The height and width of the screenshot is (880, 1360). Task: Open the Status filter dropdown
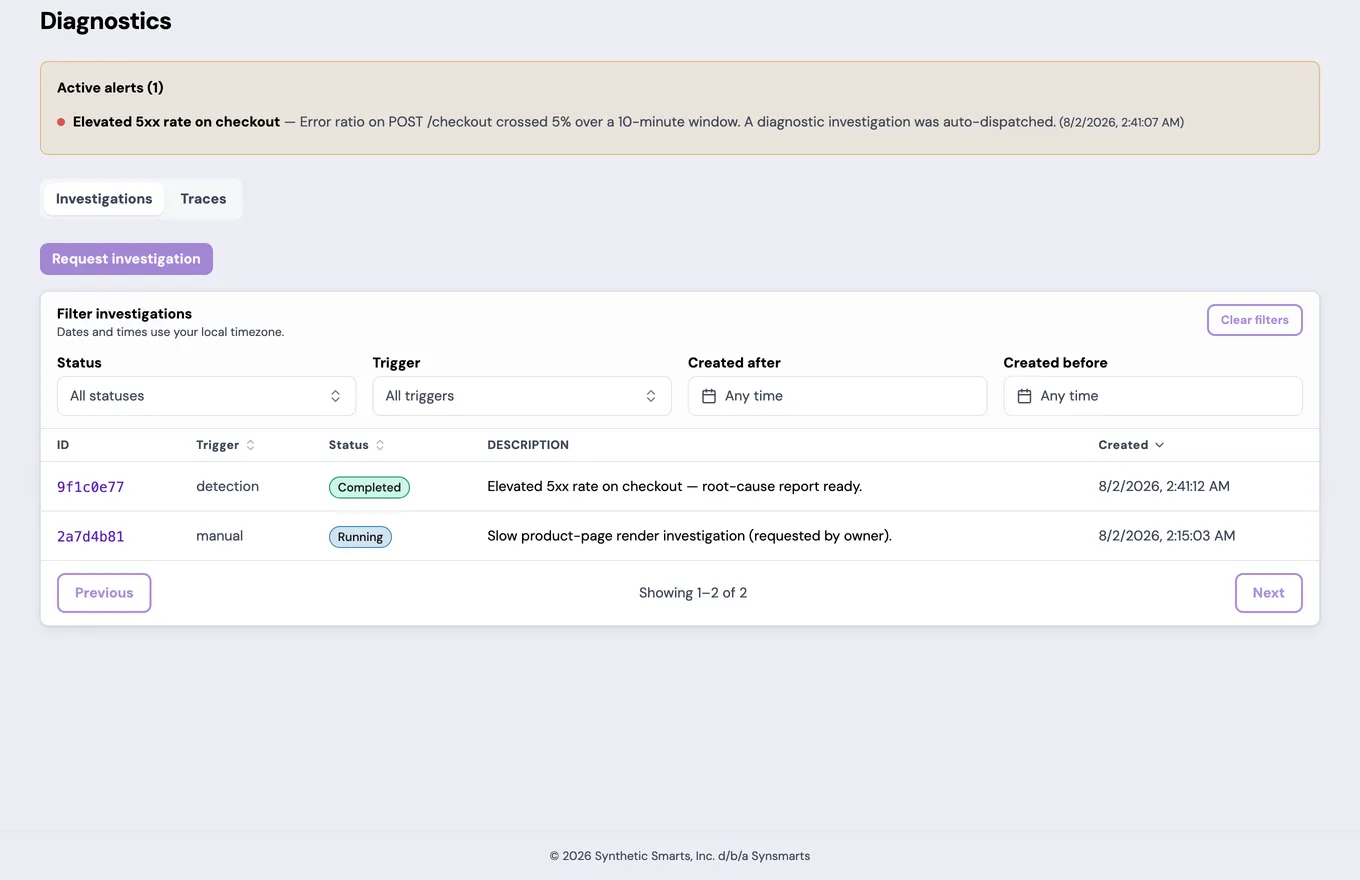[206, 396]
